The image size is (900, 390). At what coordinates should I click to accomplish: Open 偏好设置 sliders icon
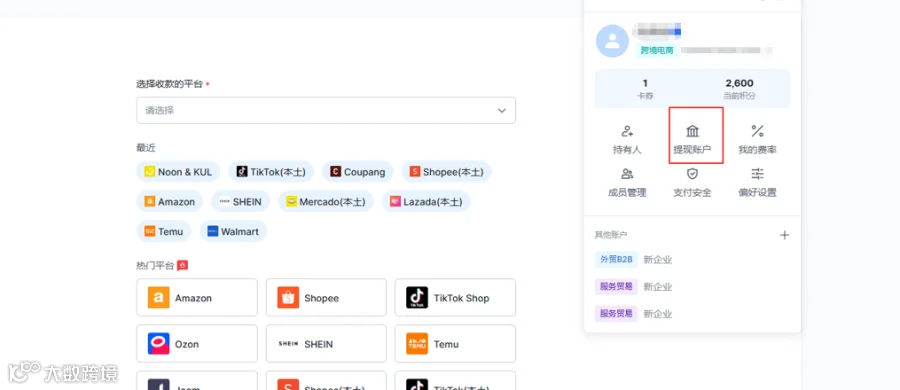click(758, 173)
